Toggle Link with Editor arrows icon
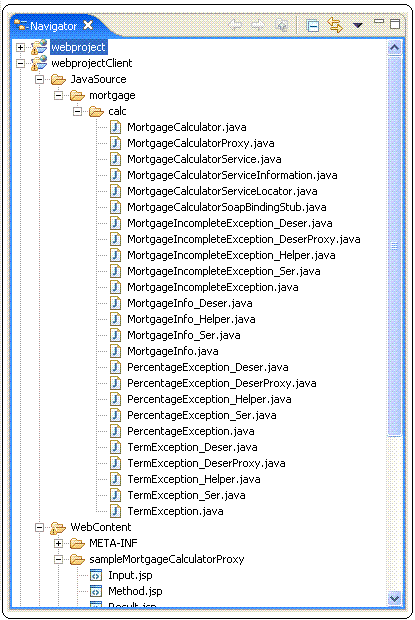The image size is (415, 620). (x=335, y=25)
